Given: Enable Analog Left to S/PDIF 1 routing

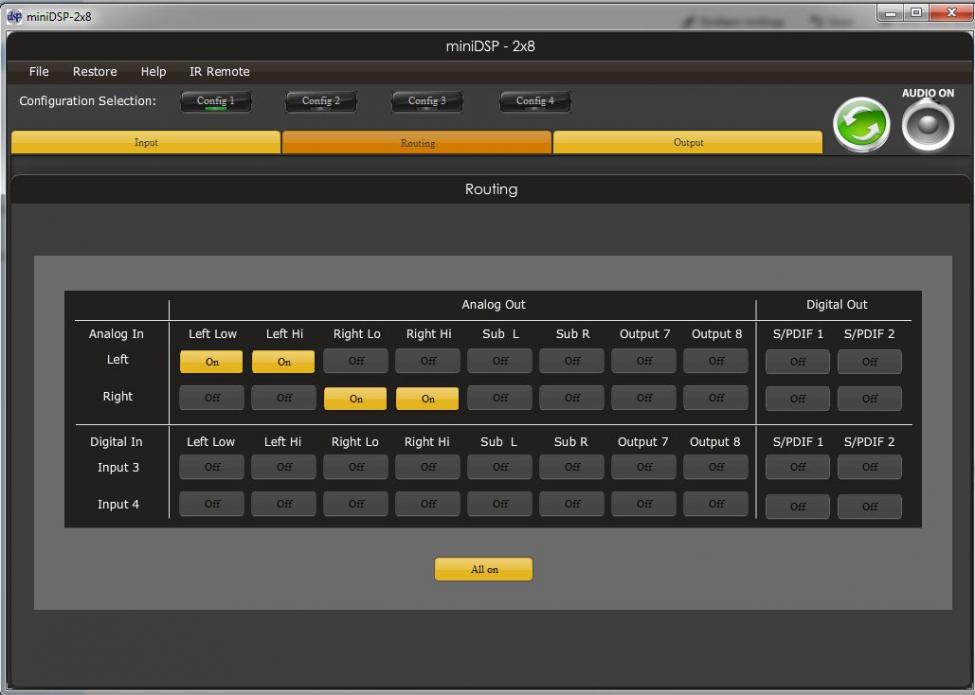Looking at the screenshot, I should (x=798, y=361).
